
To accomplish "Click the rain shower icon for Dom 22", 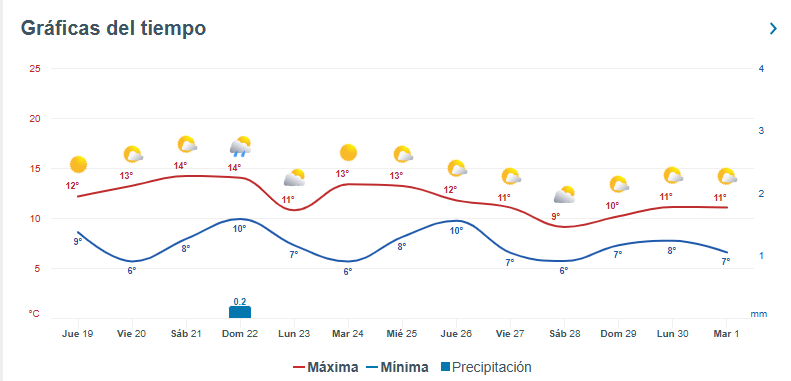I will 241,146.
